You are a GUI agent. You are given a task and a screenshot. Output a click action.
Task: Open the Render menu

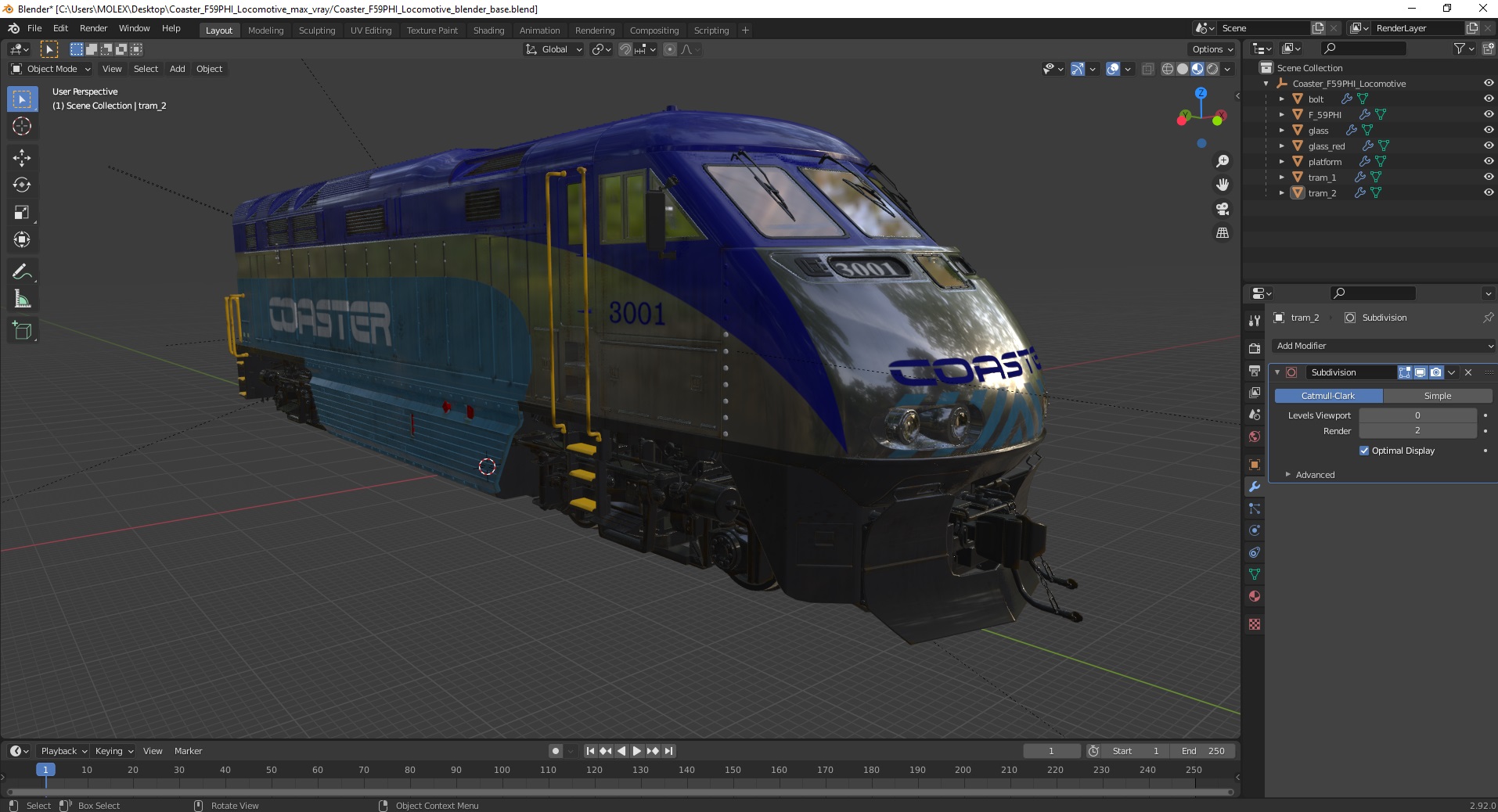pyautogui.click(x=93, y=28)
